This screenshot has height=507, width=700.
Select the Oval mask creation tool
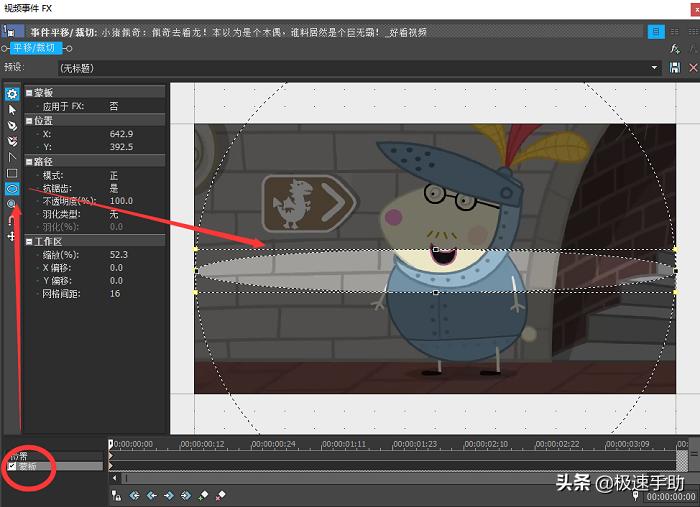(12, 189)
